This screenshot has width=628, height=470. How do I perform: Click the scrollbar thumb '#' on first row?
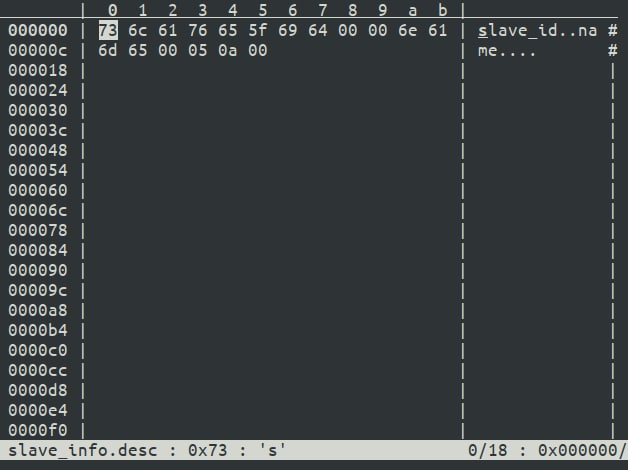pos(612,30)
